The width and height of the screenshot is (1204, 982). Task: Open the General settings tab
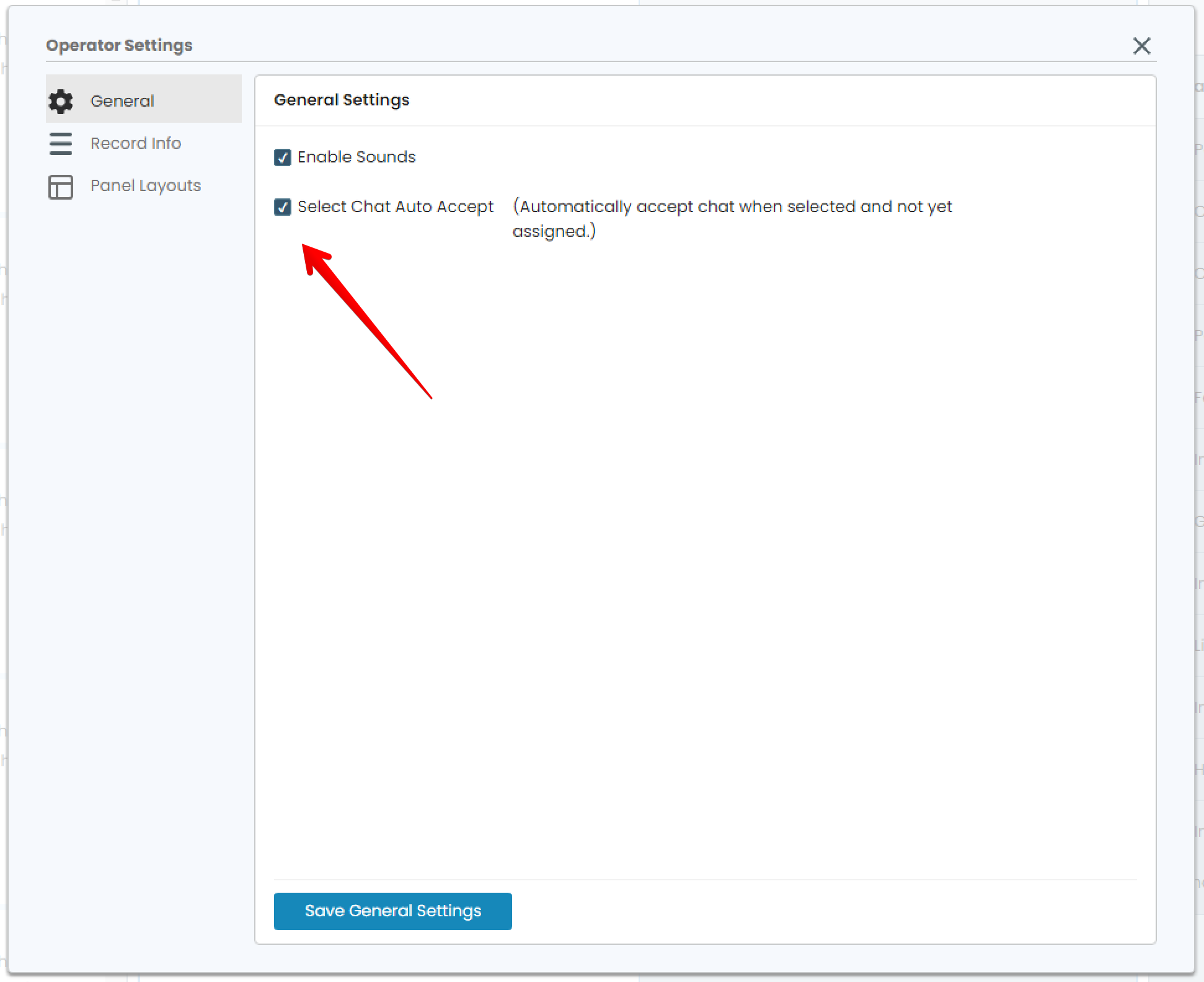[x=144, y=99]
